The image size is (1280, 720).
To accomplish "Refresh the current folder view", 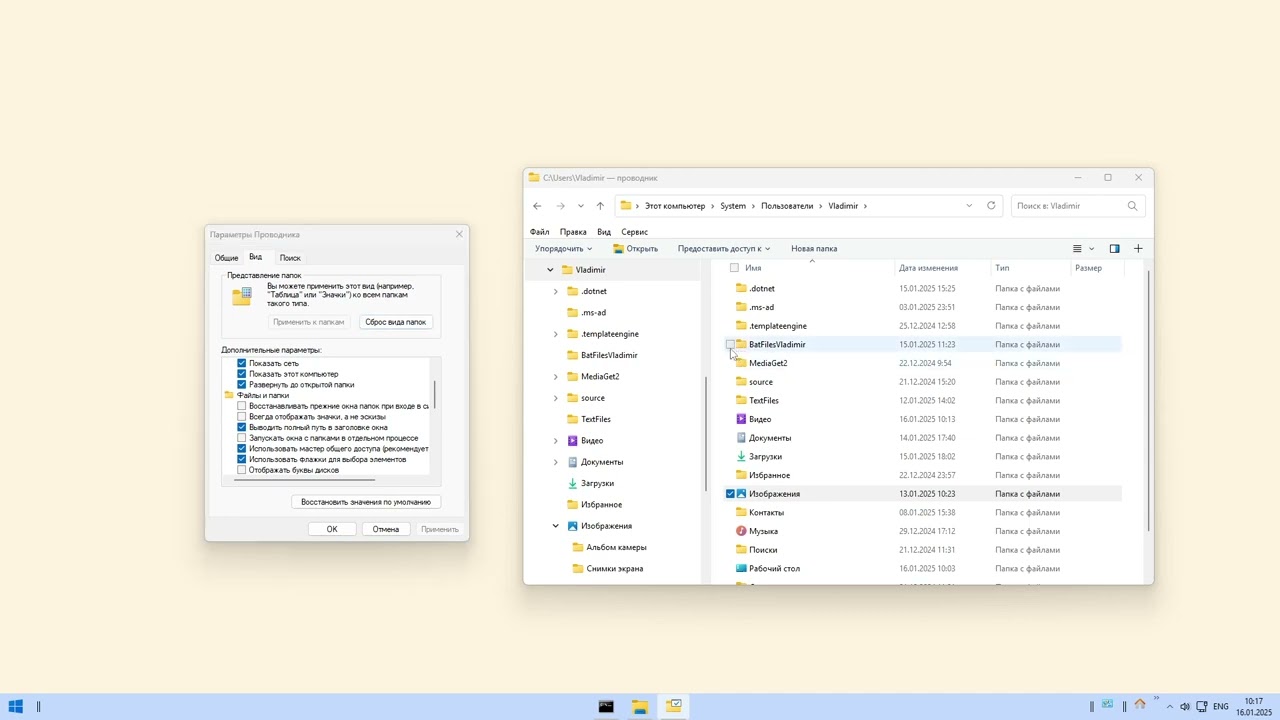I will (x=991, y=206).
